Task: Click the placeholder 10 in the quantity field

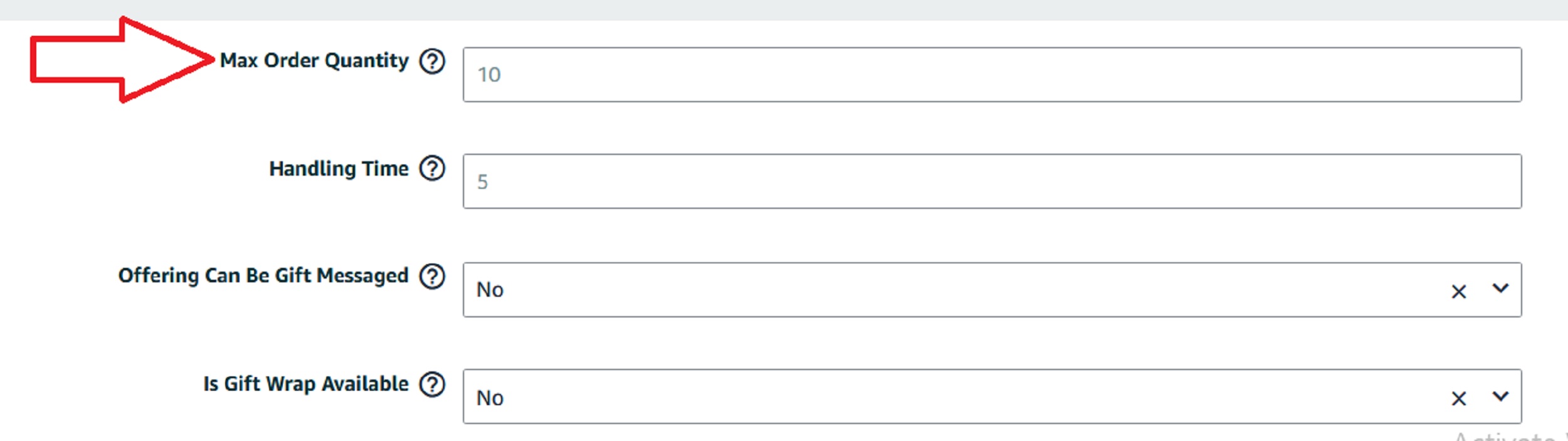Action: [489, 75]
